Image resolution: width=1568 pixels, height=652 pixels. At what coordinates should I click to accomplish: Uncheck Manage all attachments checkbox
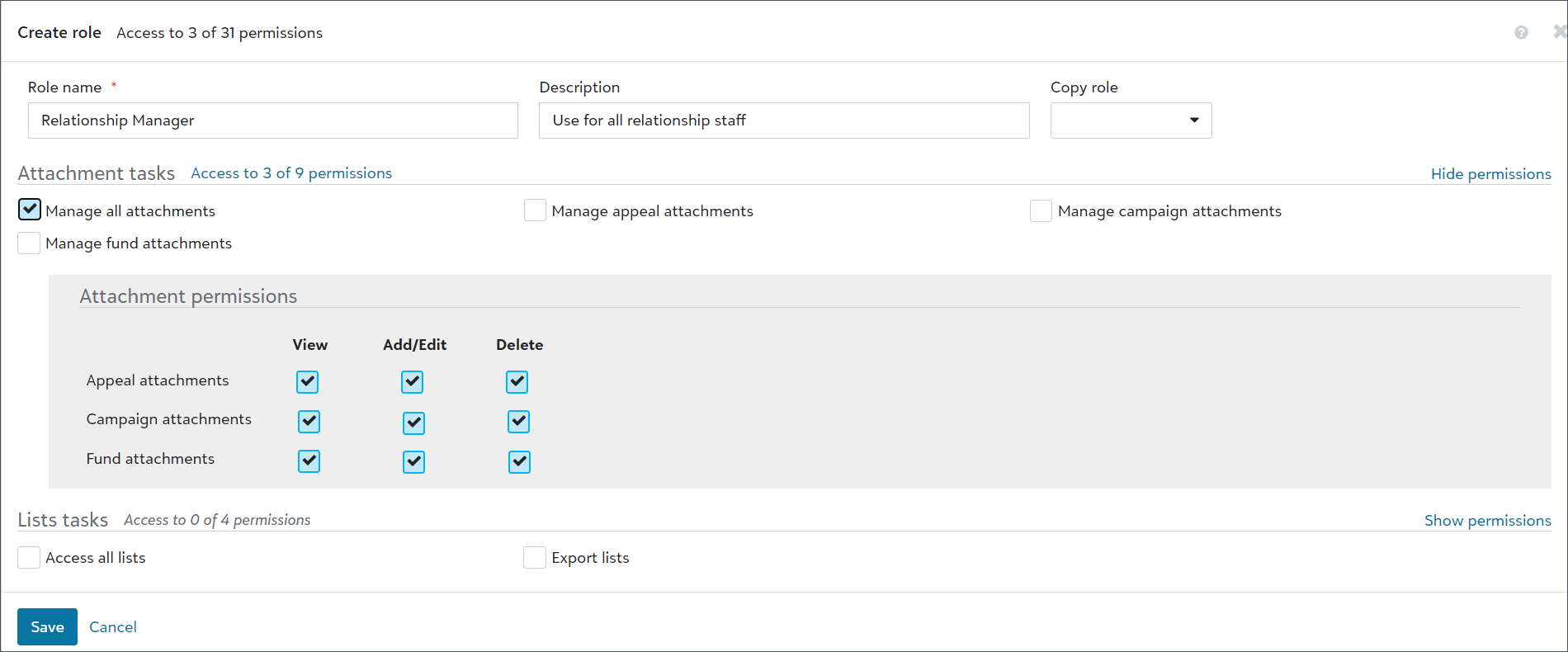tap(30, 210)
